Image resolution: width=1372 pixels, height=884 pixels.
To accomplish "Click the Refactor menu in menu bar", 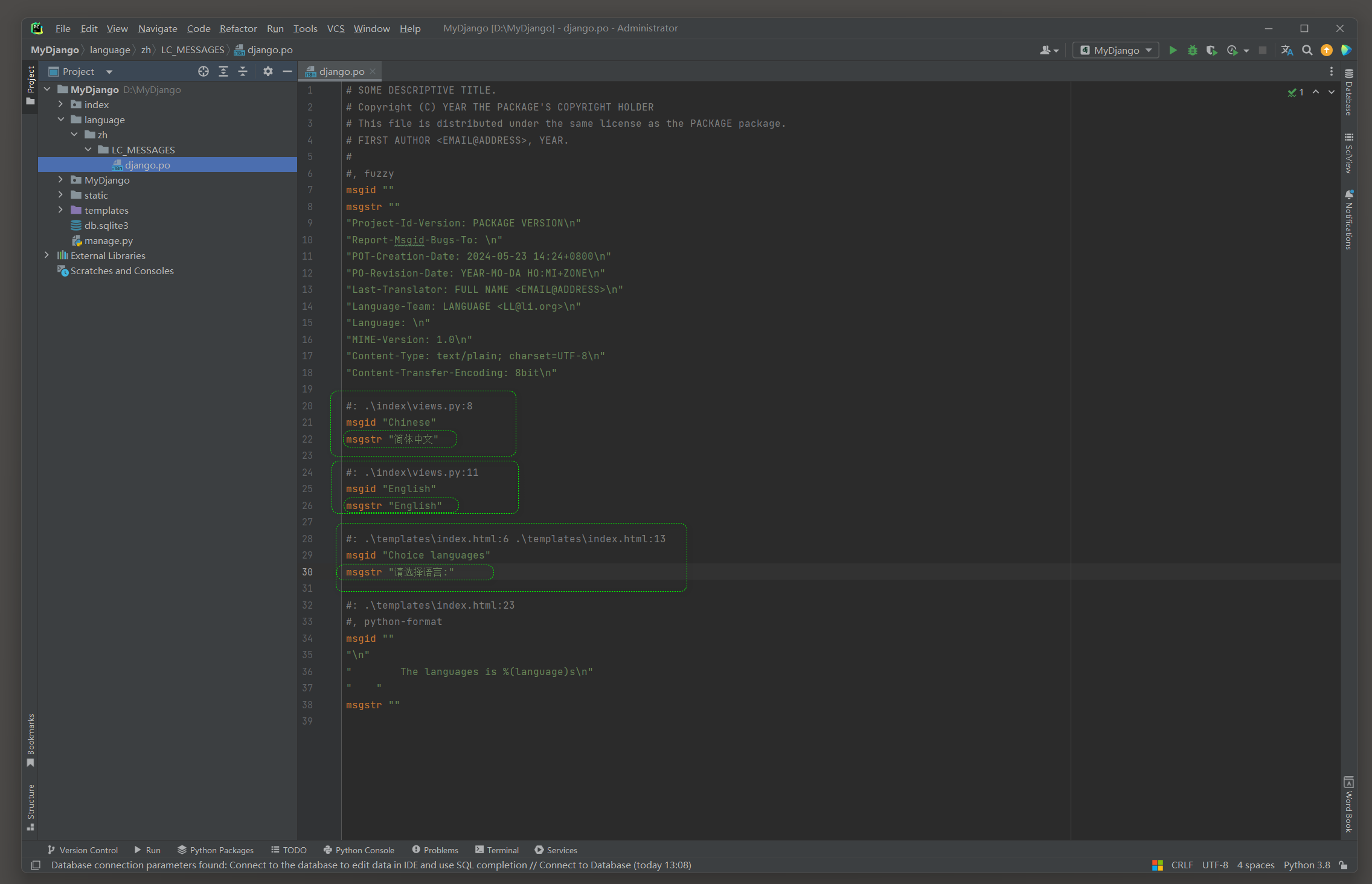I will point(238,27).
